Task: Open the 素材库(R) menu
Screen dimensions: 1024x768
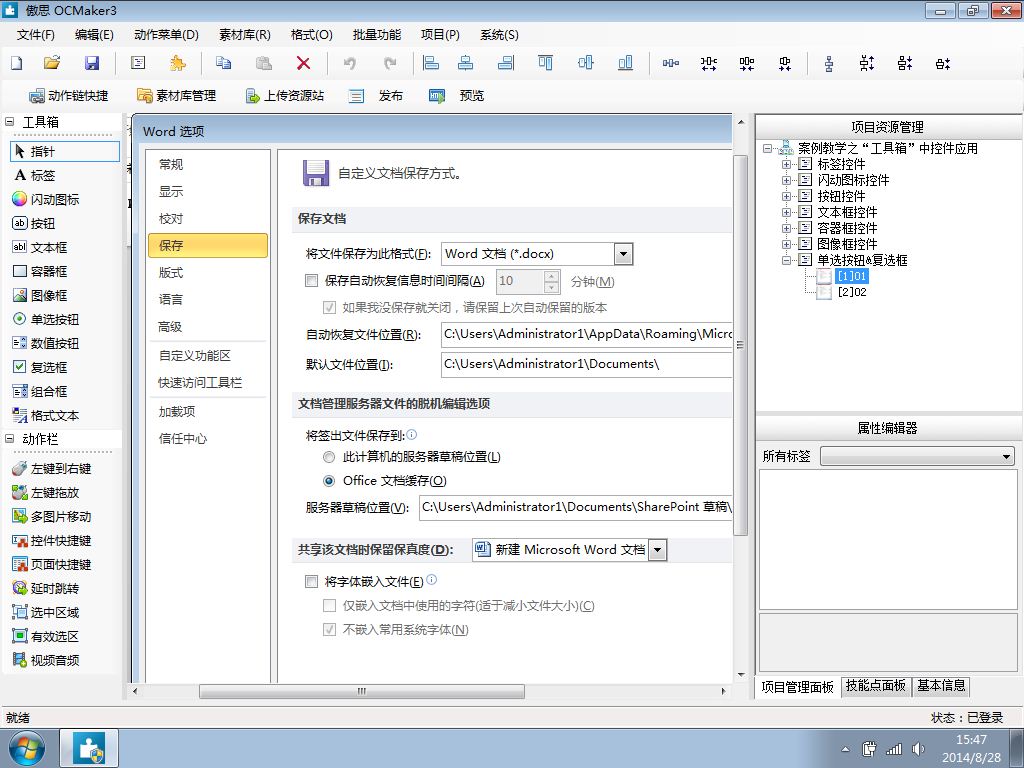Action: [245, 35]
